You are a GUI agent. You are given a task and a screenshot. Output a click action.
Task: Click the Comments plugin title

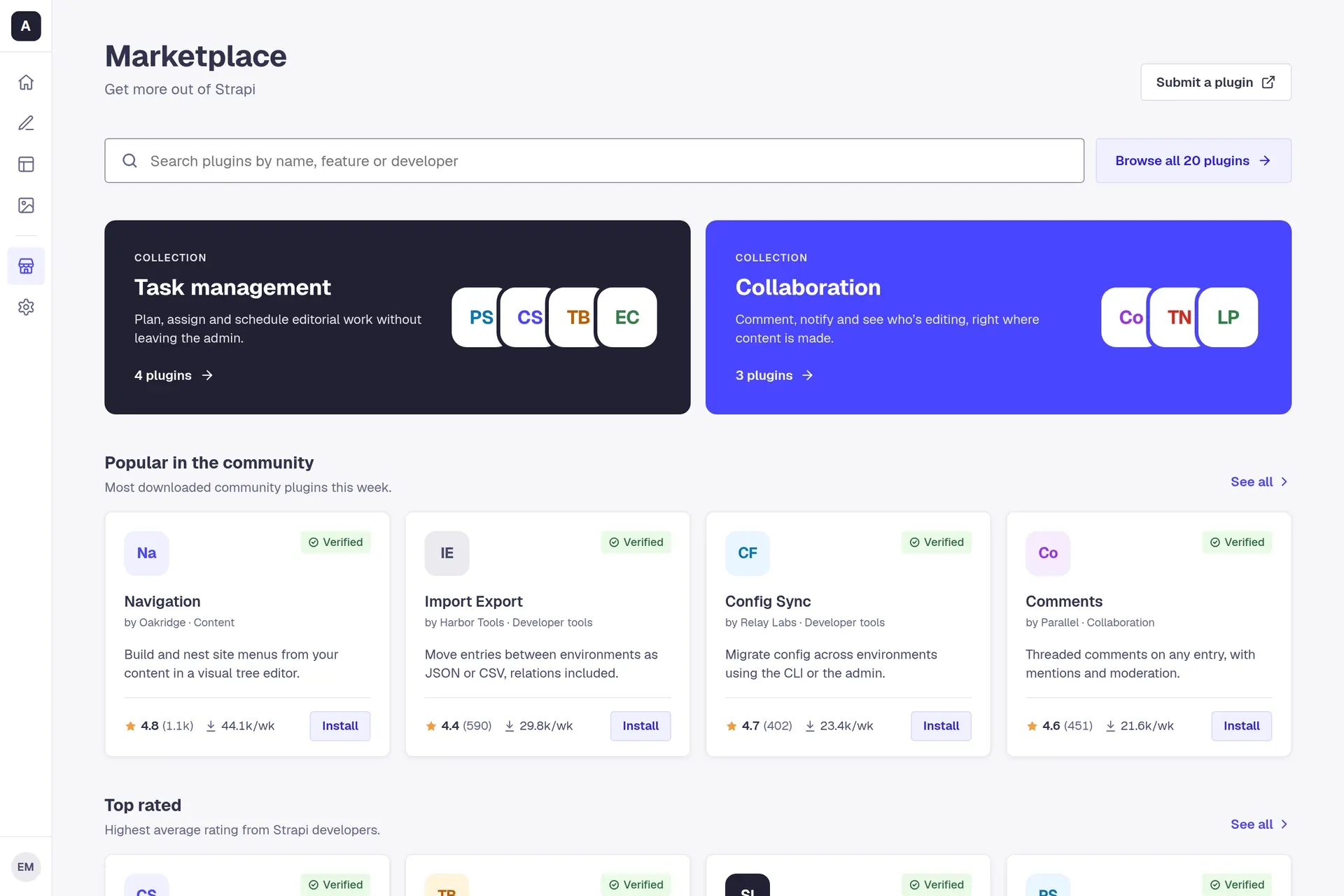coord(1064,601)
